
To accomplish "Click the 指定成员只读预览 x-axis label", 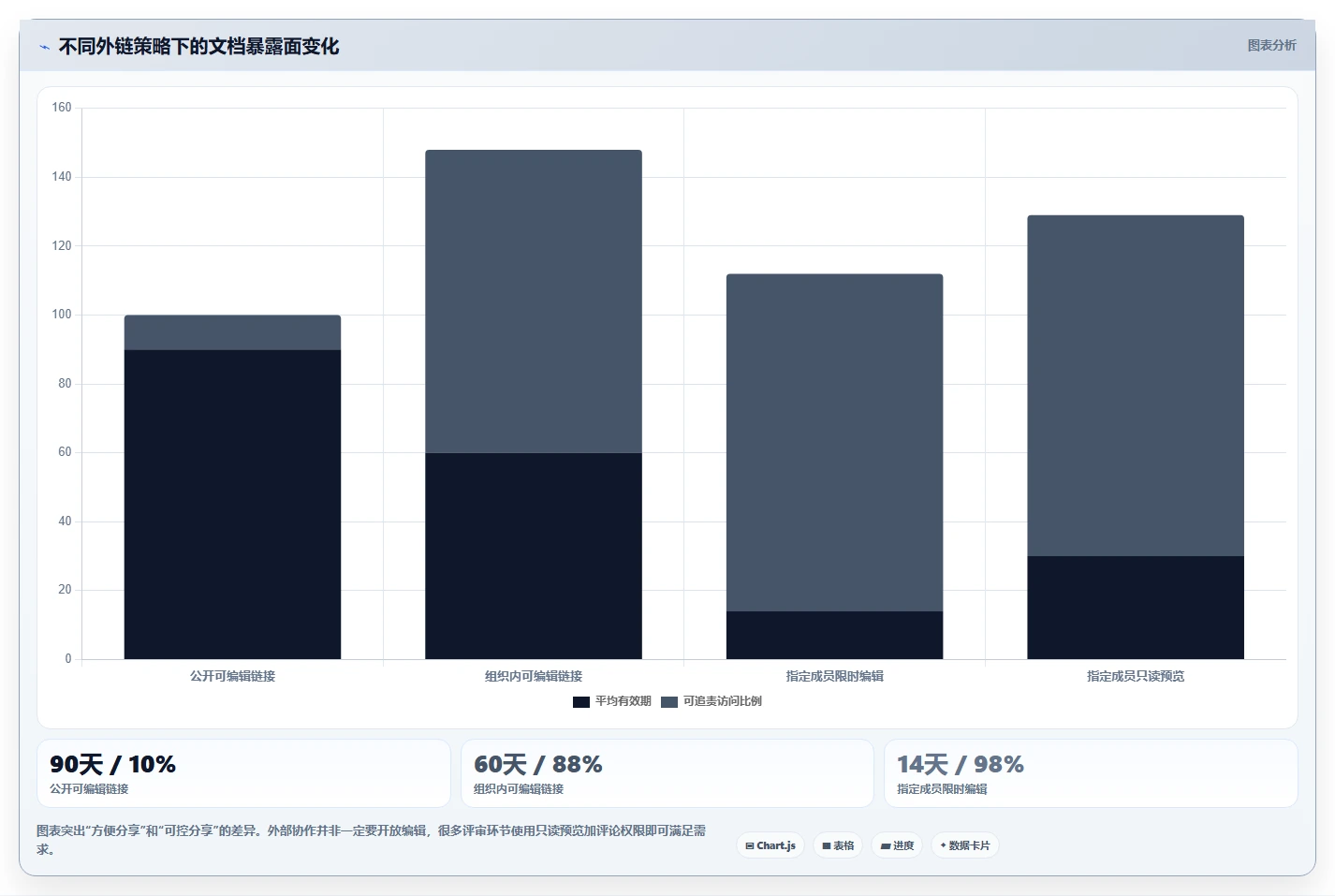I will [1136, 676].
